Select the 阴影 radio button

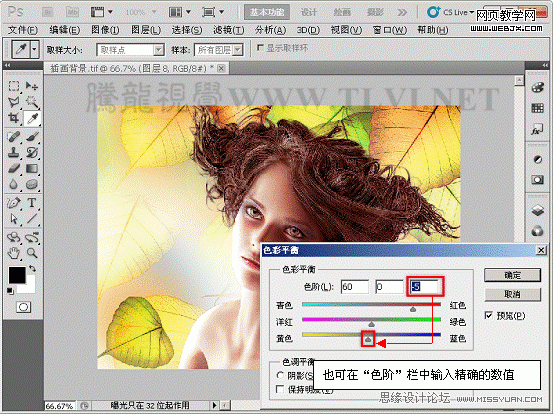tap(280, 376)
